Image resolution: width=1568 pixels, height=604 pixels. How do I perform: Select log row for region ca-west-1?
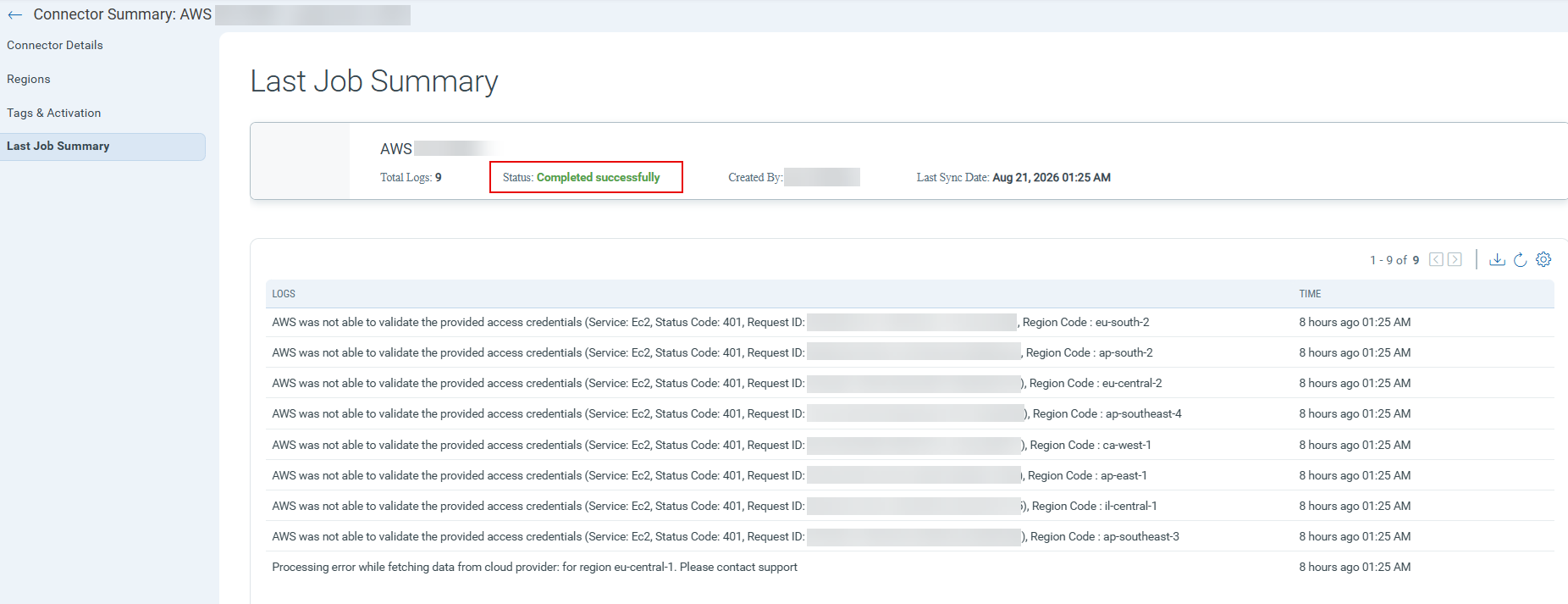pos(910,445)
